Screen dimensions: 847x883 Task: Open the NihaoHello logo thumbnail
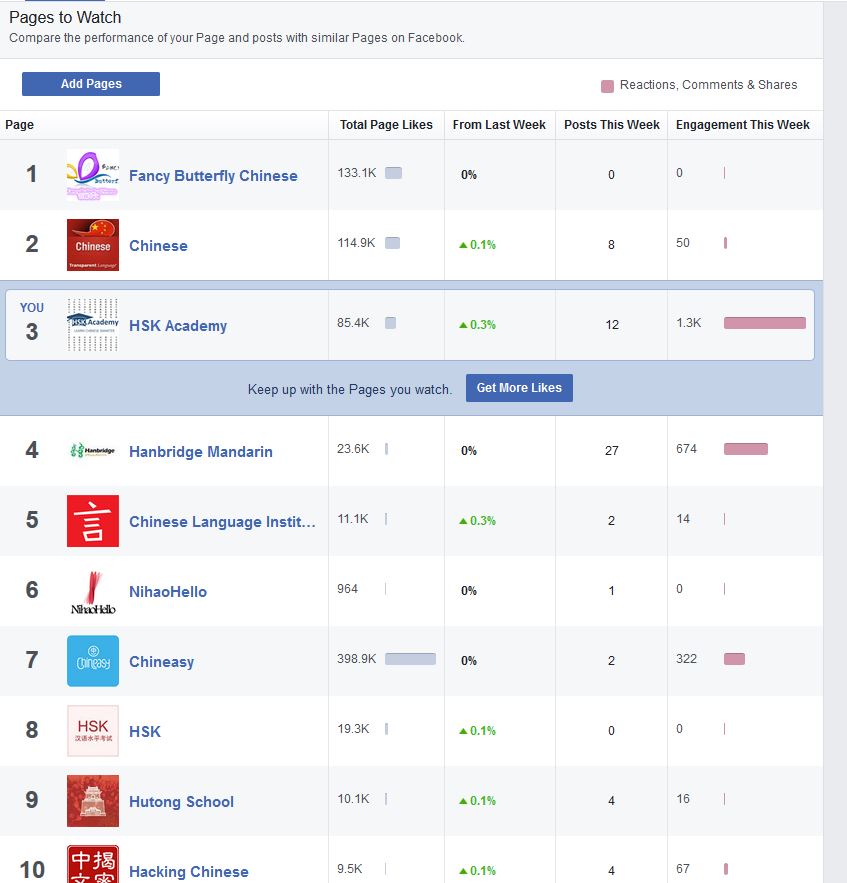(x=92, y=591)
